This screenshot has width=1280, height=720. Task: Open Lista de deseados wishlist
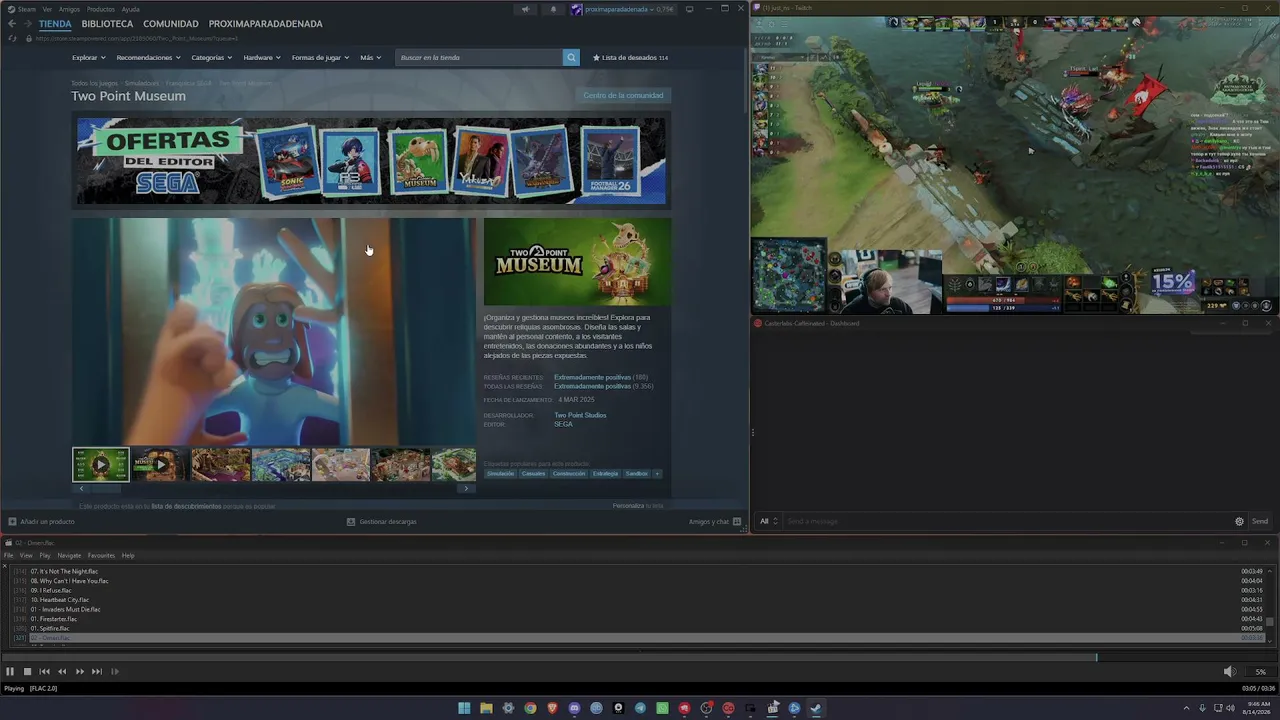tap(630, 58)
